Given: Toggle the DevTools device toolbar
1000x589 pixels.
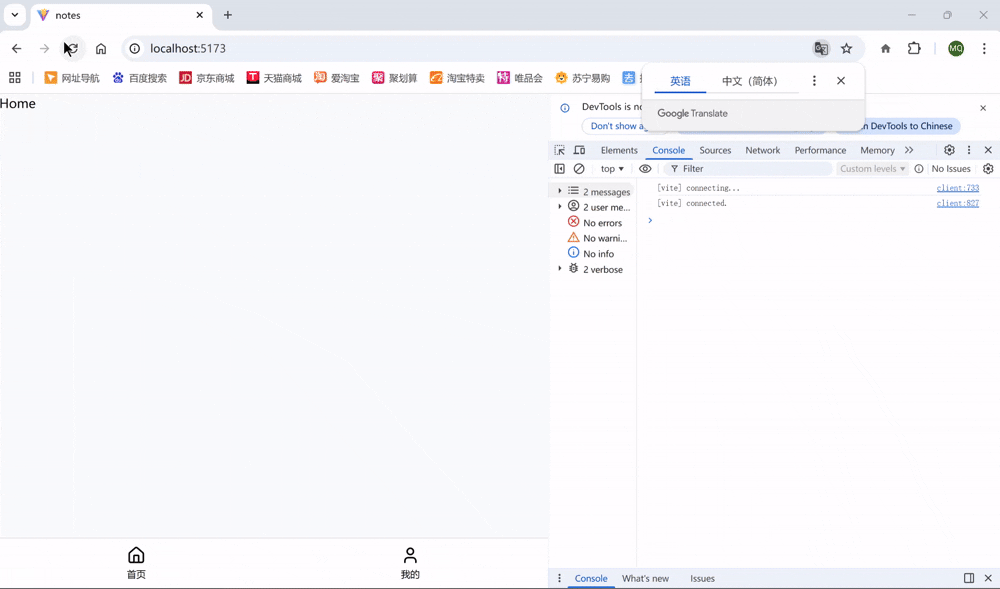Looking at the screenshot, I should pos(579,150).
